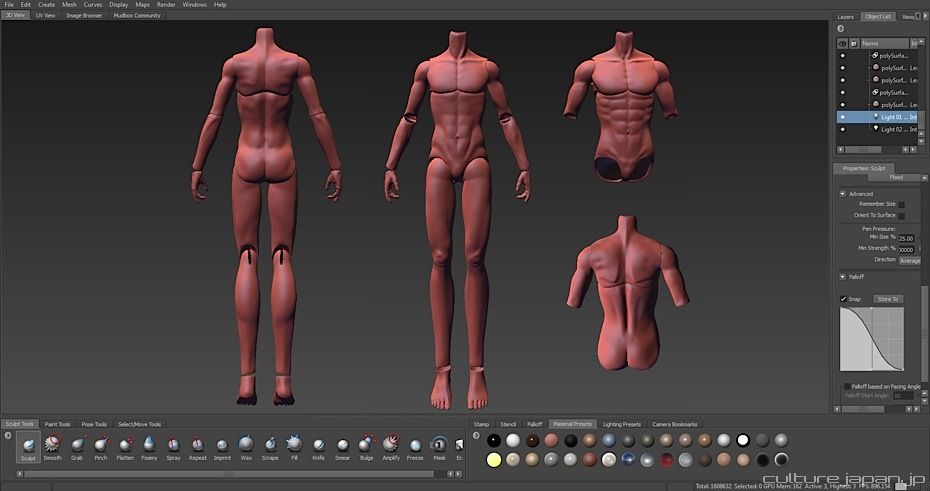Select the Grab sculpt tool
This screenshot has height=491, width=930.
point(77,444)
